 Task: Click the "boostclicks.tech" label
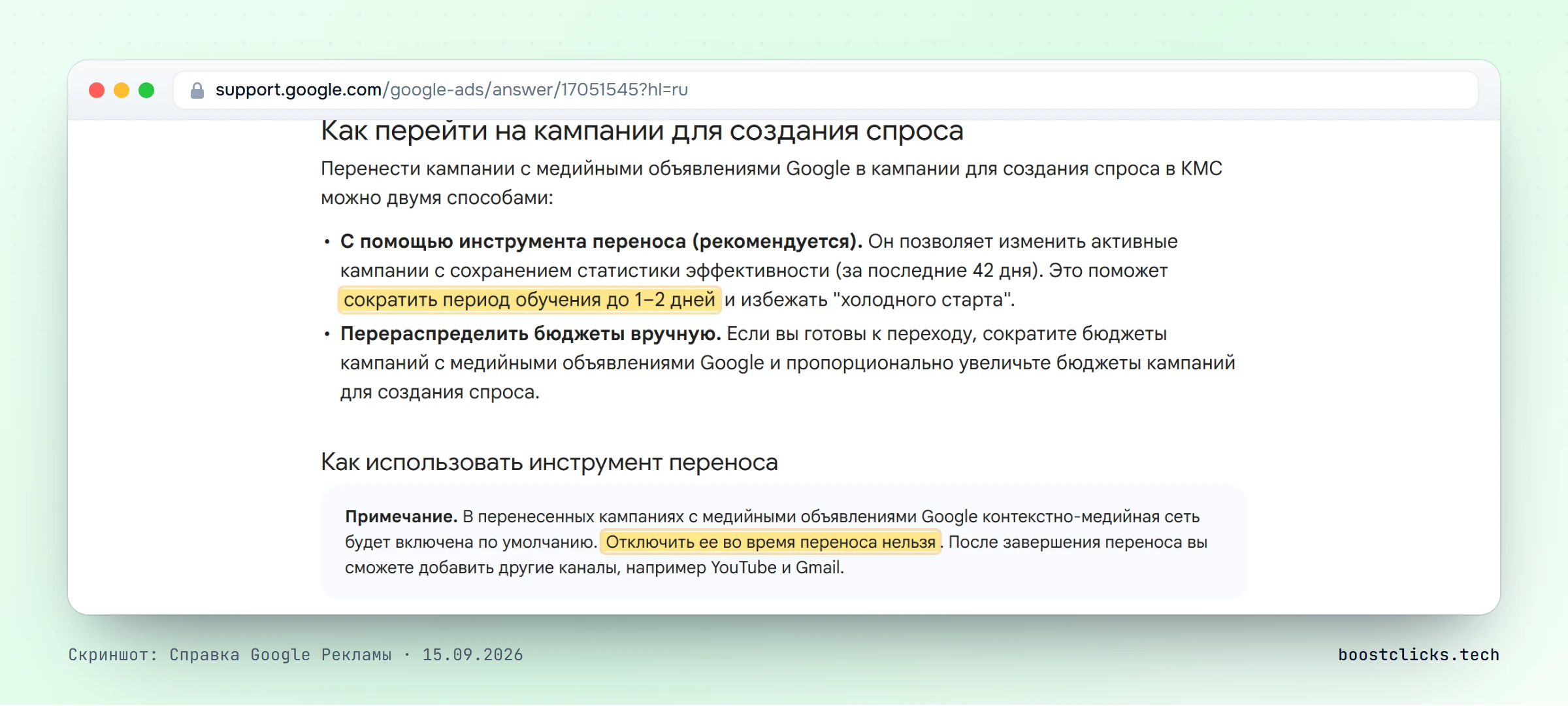1418,654
